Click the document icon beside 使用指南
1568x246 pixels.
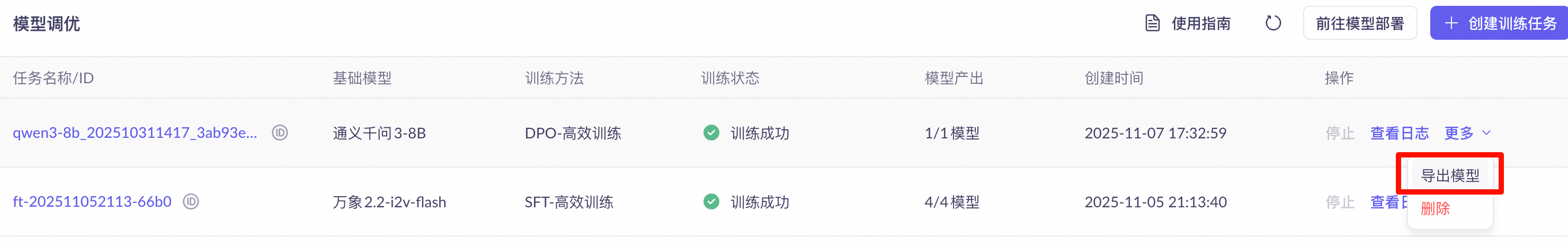(1152, 23)
